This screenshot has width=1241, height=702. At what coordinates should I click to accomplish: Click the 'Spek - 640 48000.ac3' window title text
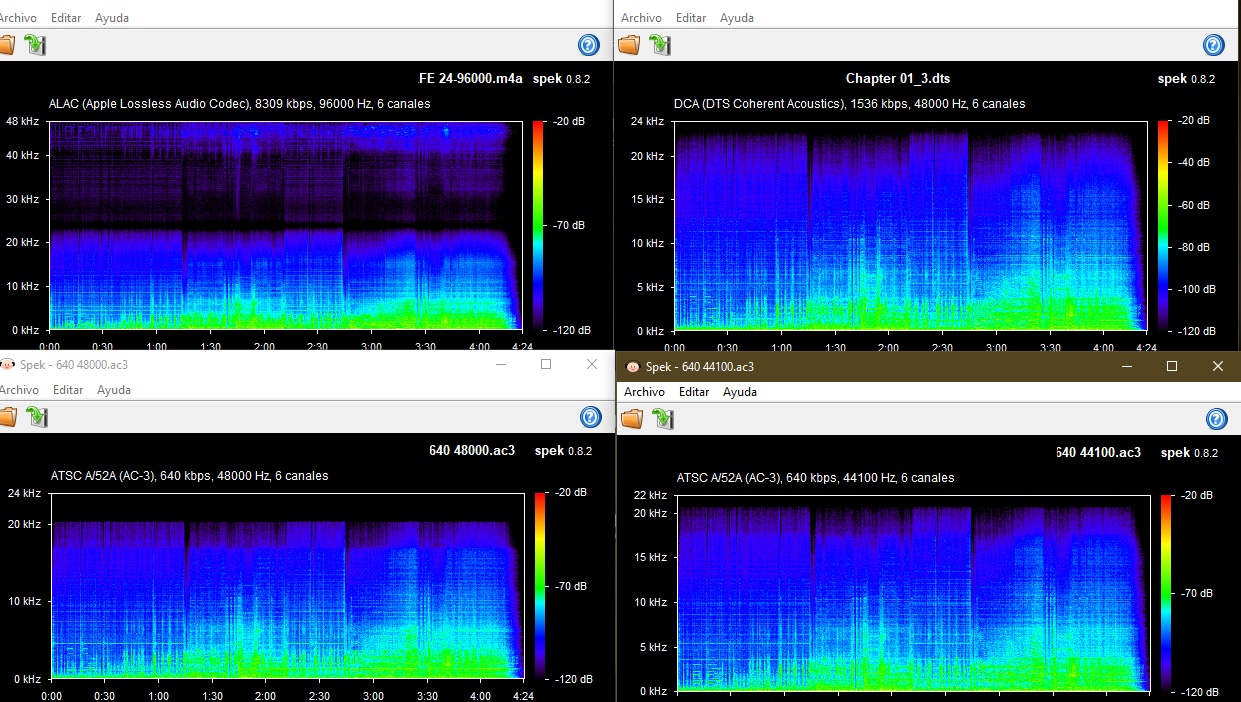pyautogui.click(x=74, y=365)
